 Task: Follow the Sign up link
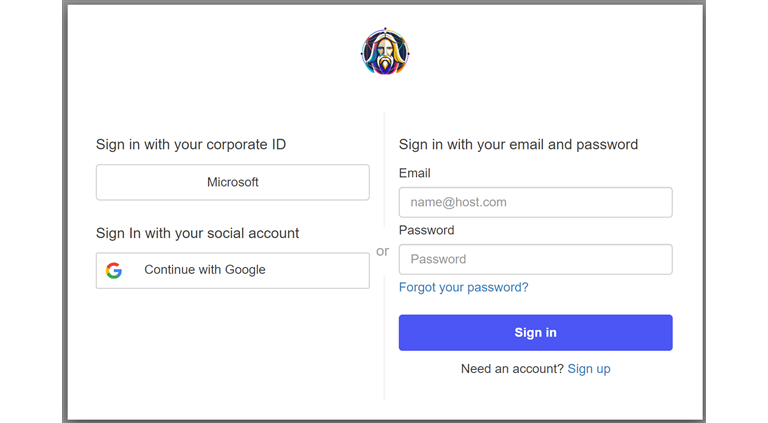589,369
